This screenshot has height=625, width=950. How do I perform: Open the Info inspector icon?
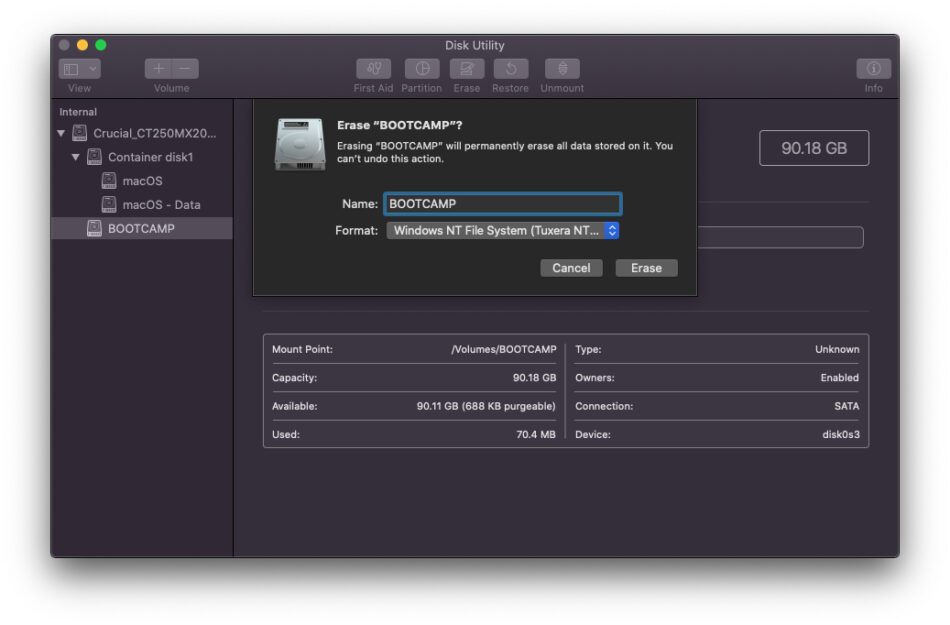pyautogui.click(x=873, y=69)
